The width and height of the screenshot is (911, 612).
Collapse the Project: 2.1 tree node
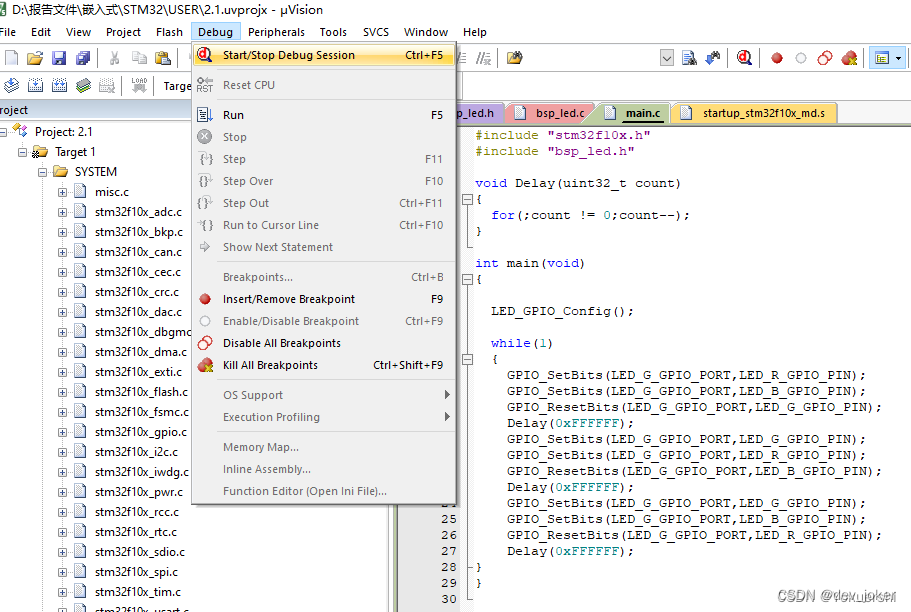click(x=3, y=133)
